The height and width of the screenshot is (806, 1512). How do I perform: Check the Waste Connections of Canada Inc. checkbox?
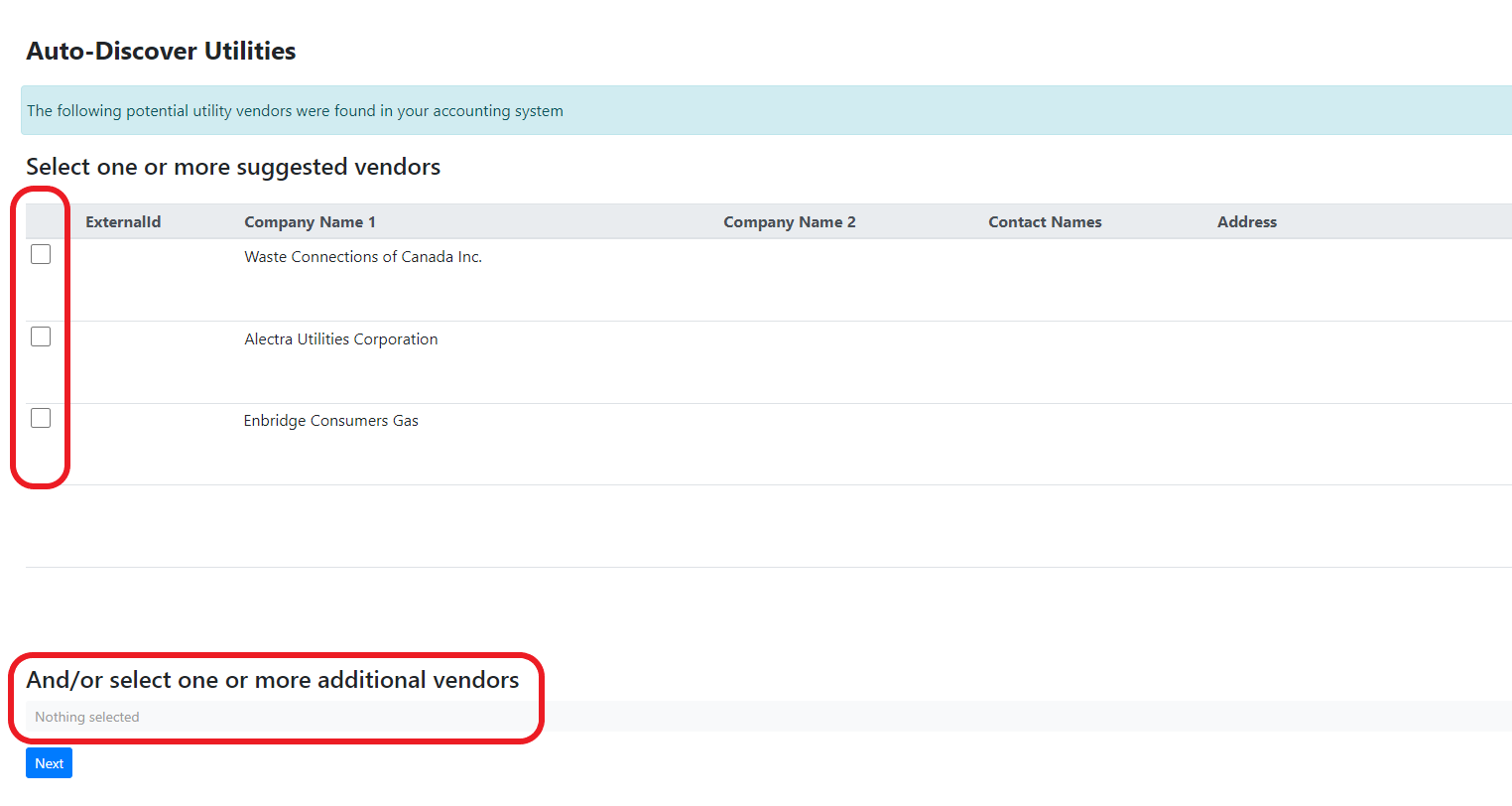click(x=41, y=254)
